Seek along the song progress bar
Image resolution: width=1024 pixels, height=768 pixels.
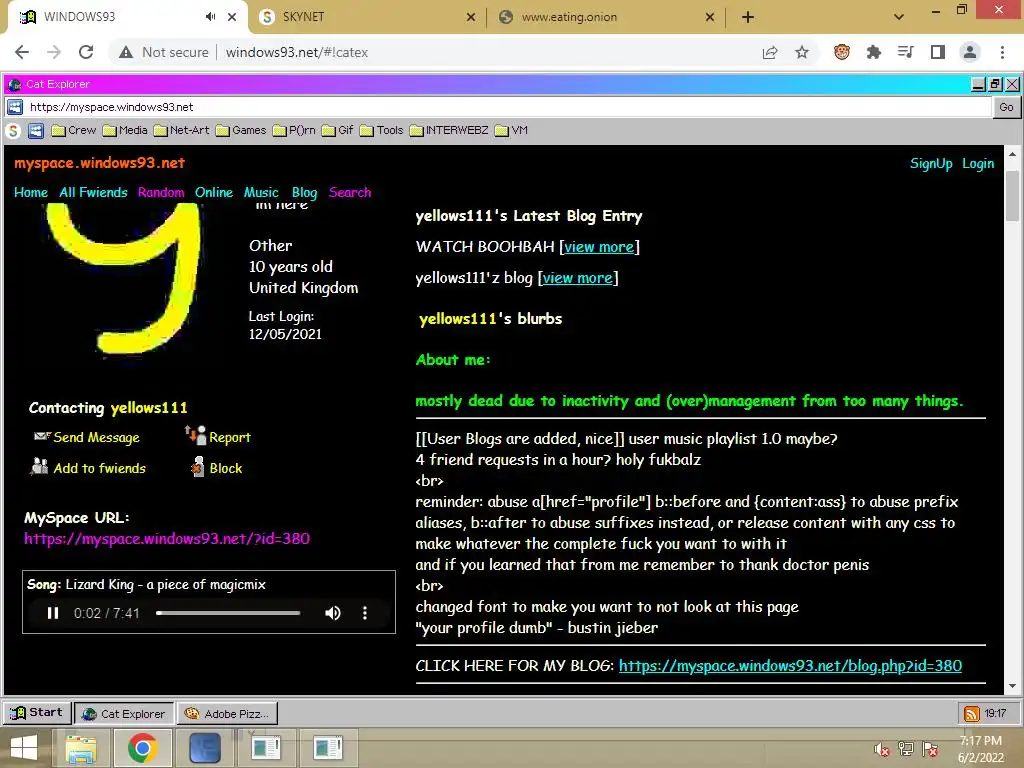[228, 613]
